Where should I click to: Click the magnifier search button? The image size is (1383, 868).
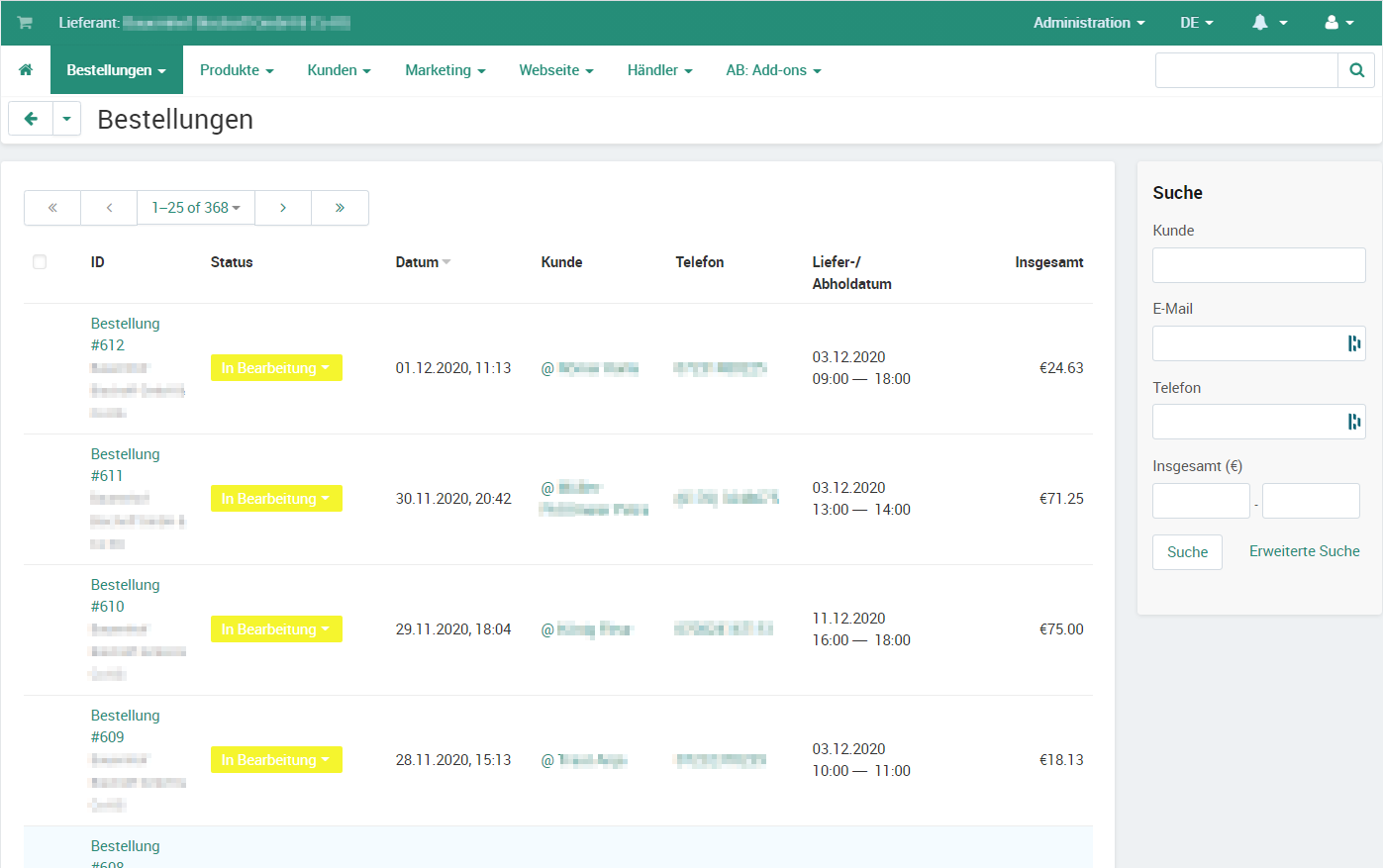coord(1356,70)
